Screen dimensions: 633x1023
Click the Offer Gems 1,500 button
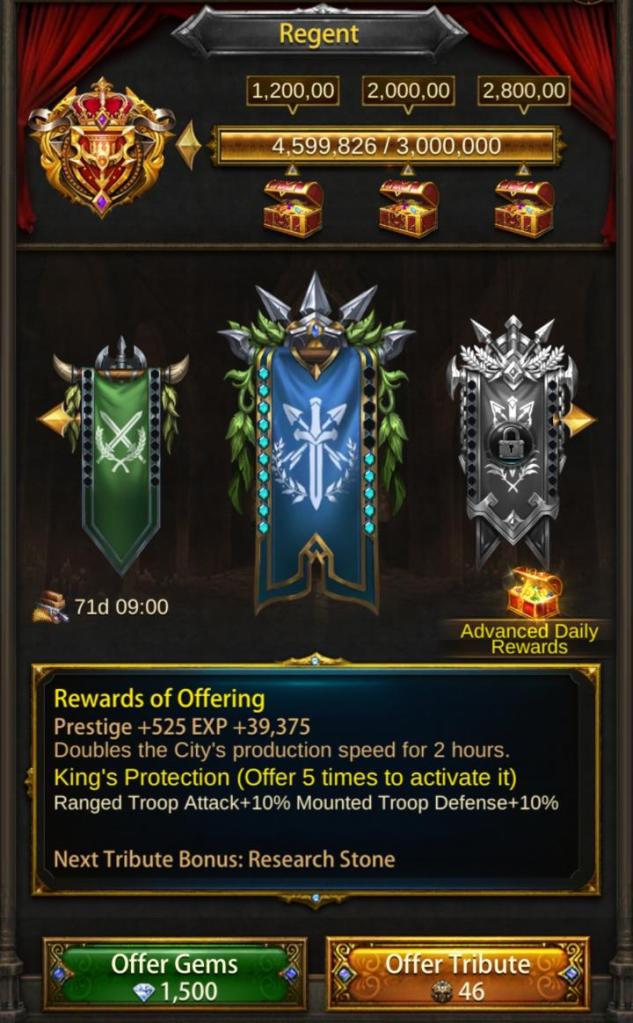(x=175, y=976)
